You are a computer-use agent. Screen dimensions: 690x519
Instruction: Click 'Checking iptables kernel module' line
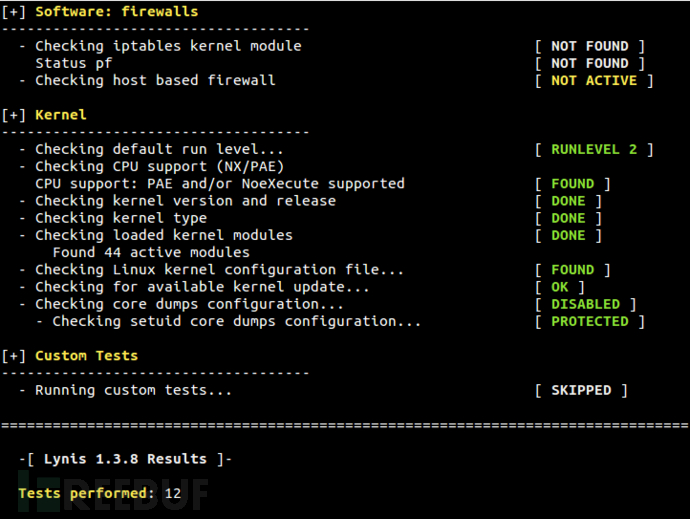(167, 46)
